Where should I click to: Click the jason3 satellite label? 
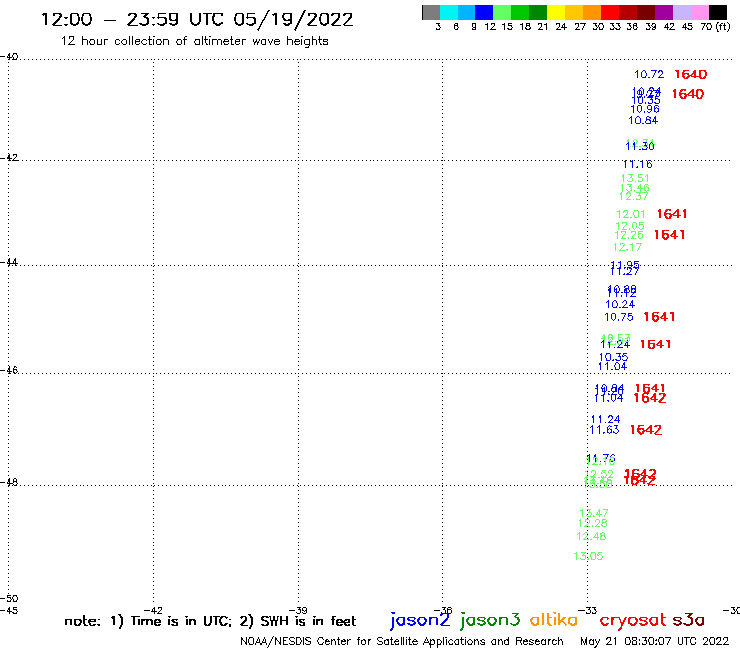(x=490, y=621)
